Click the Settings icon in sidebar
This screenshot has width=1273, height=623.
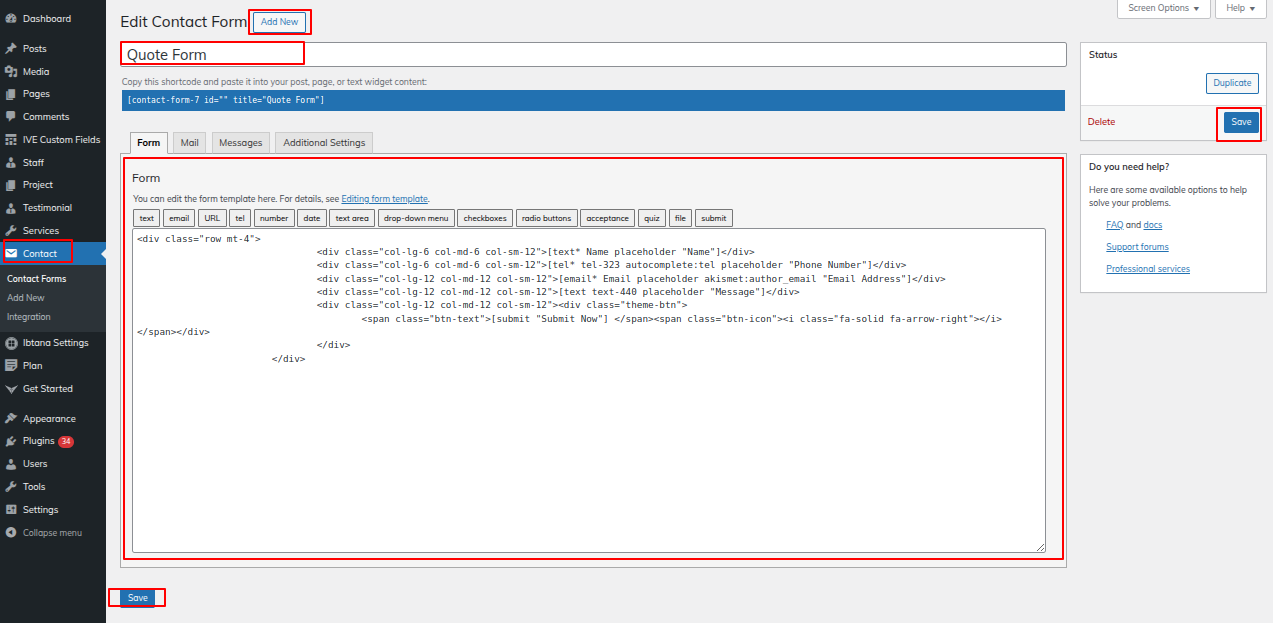(11, 510)
